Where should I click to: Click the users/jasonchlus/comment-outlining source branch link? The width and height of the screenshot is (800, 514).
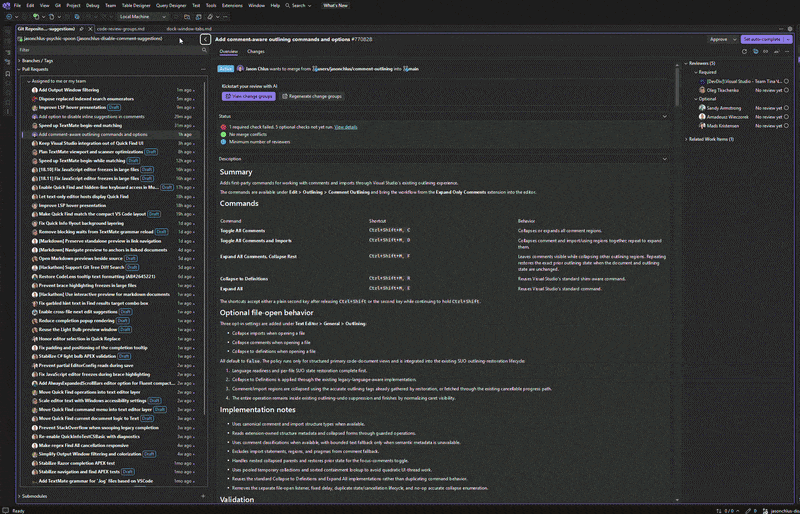355,69
